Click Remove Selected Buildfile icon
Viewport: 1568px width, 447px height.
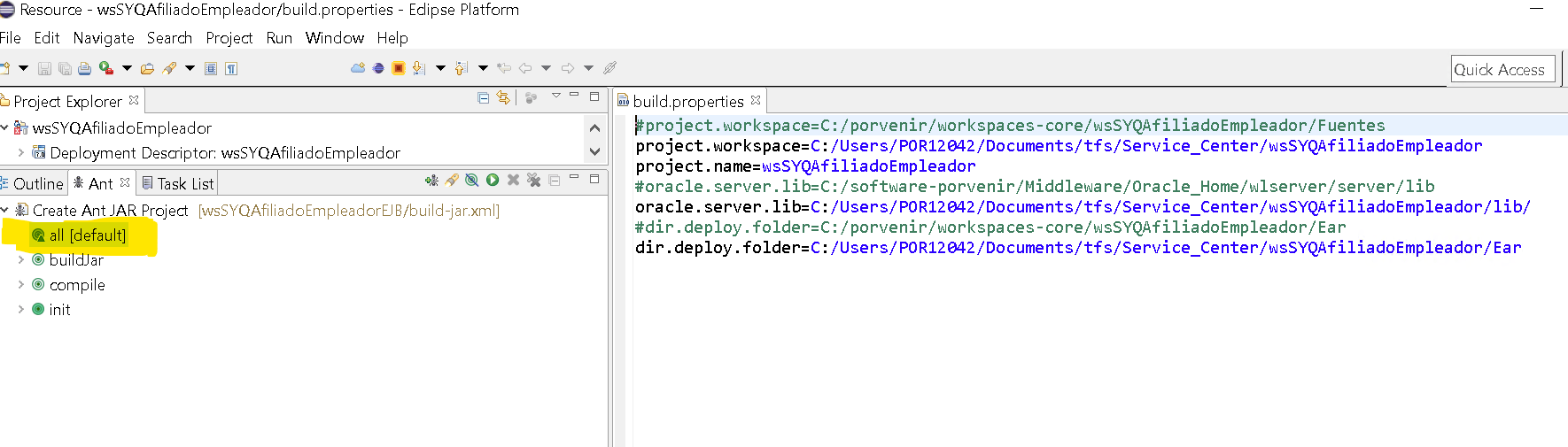click(513, 180)
